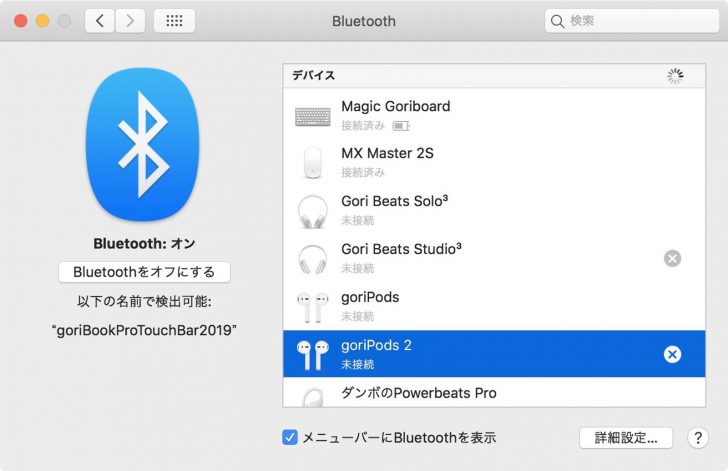Click the large blue Bluetooth logo
728x471 pixels.
(x=143, y=144)
